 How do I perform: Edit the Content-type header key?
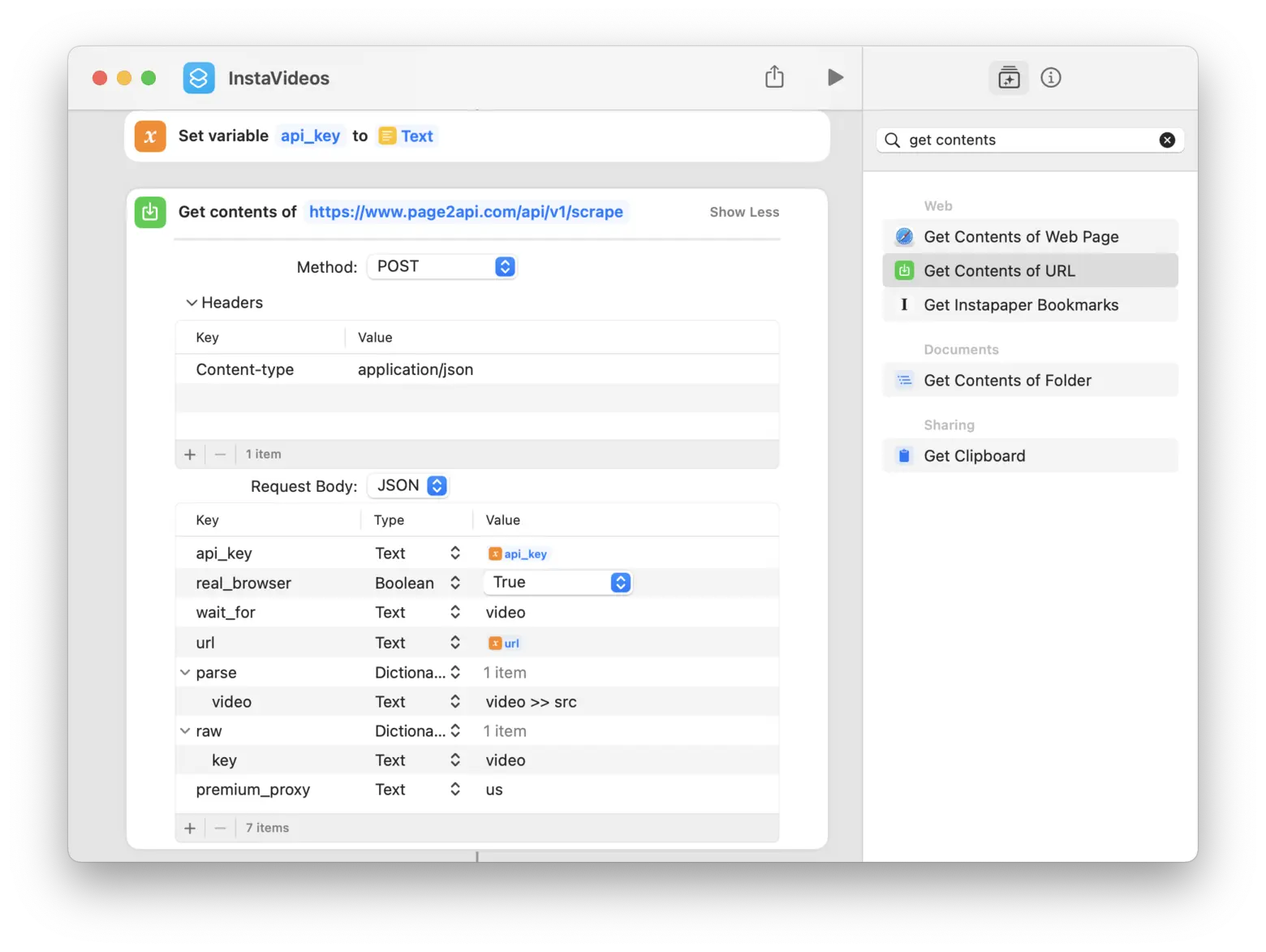pyautogui.click(x=245, y=369)
